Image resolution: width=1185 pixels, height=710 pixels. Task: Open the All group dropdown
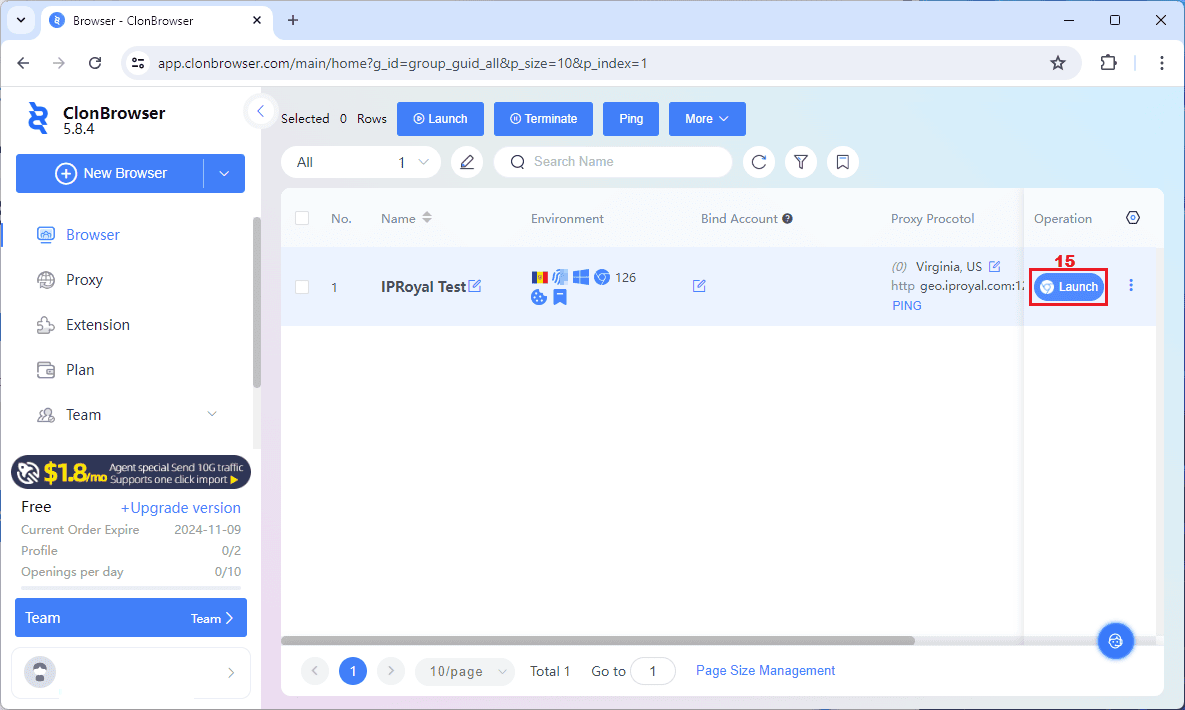(x=361, y=162)
